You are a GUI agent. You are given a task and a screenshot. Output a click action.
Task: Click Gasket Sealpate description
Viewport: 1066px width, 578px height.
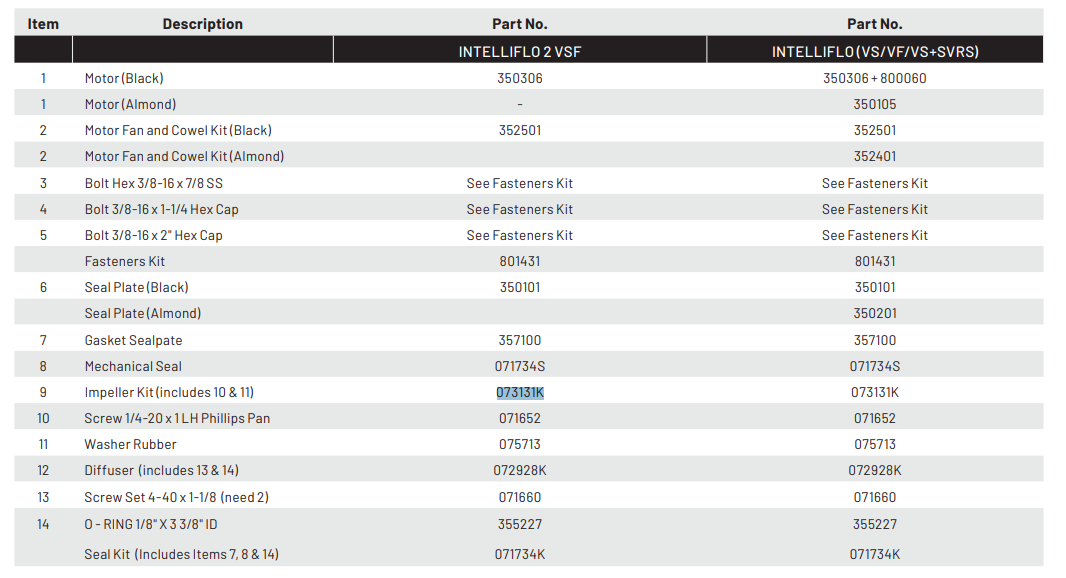133,340
